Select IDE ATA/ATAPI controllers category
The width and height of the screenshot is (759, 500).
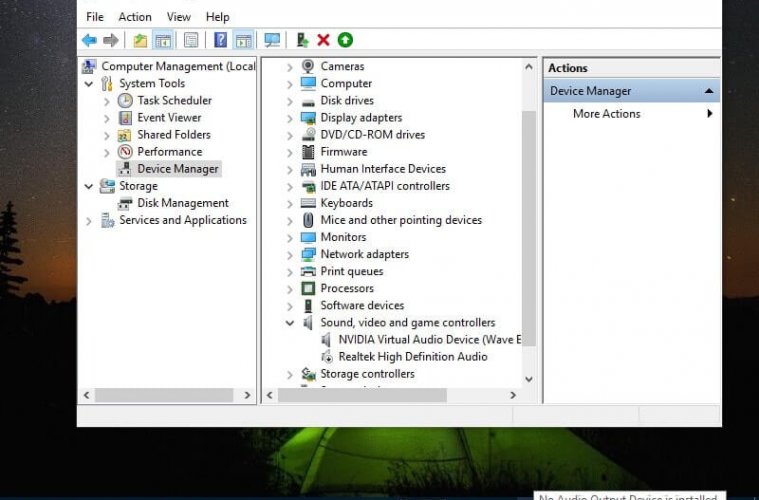(x=385, y=186)
